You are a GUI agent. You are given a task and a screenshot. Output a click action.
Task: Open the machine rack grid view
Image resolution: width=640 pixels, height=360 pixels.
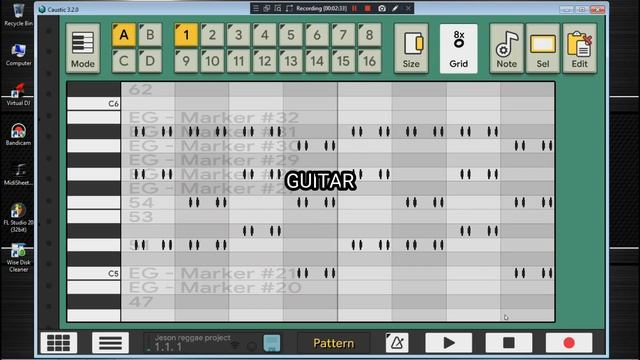coord(59,343)
